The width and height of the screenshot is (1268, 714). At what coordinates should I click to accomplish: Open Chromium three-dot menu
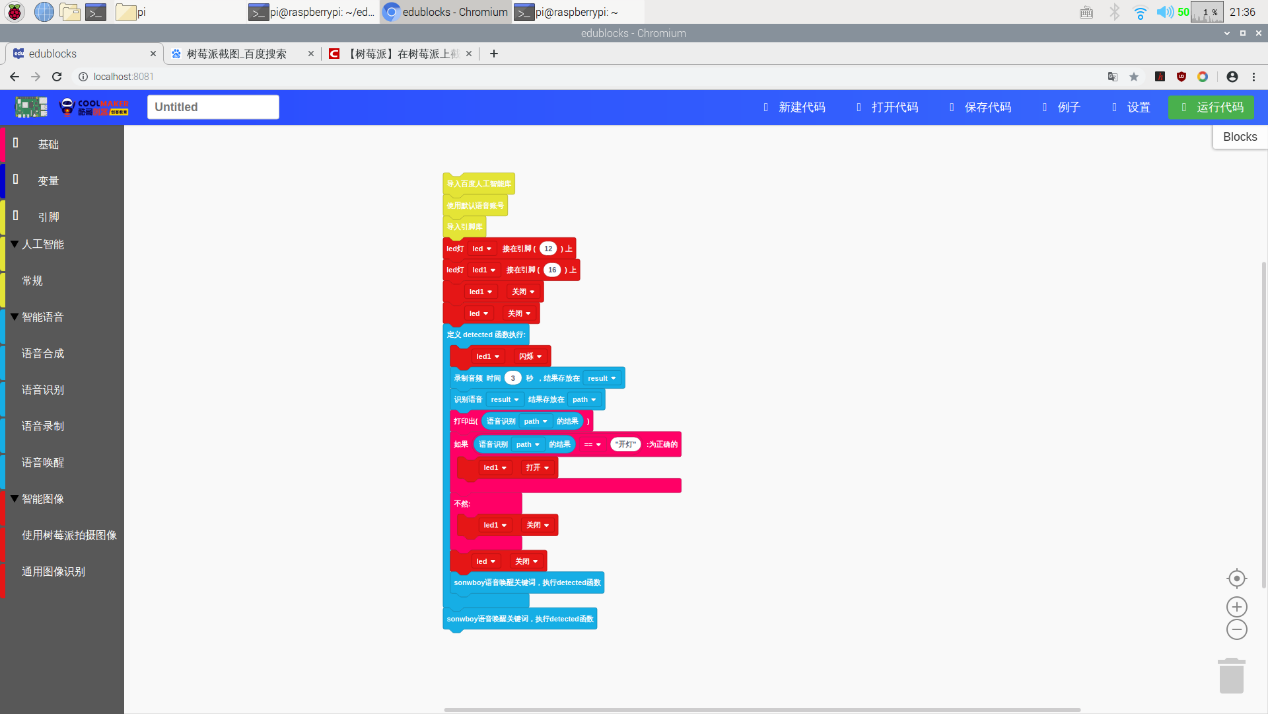tap(1254, 76)
